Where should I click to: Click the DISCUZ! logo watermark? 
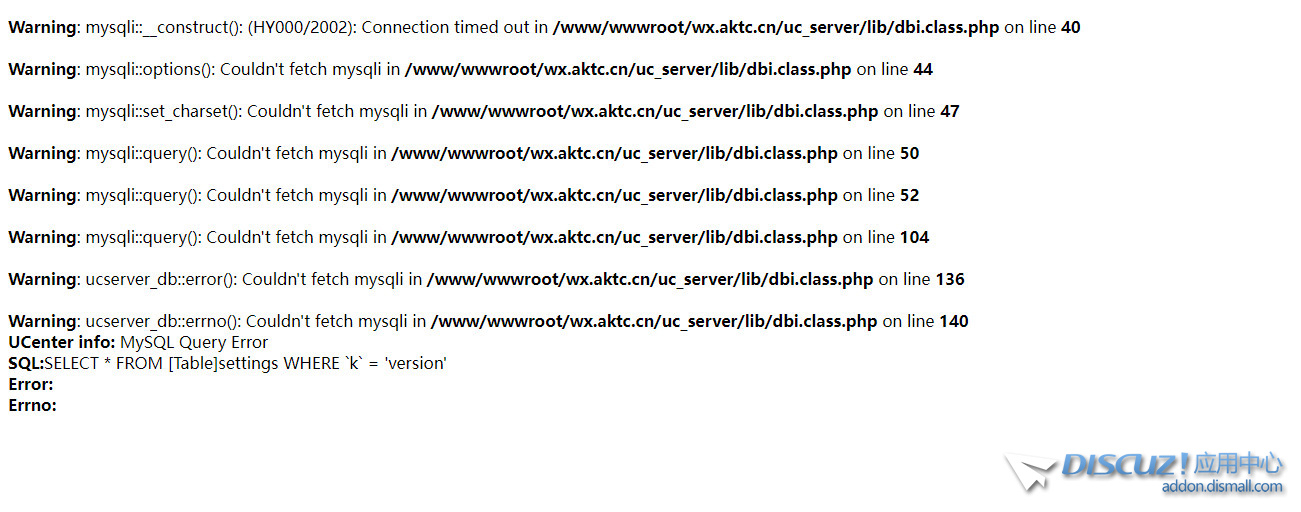click(1125, 464)
